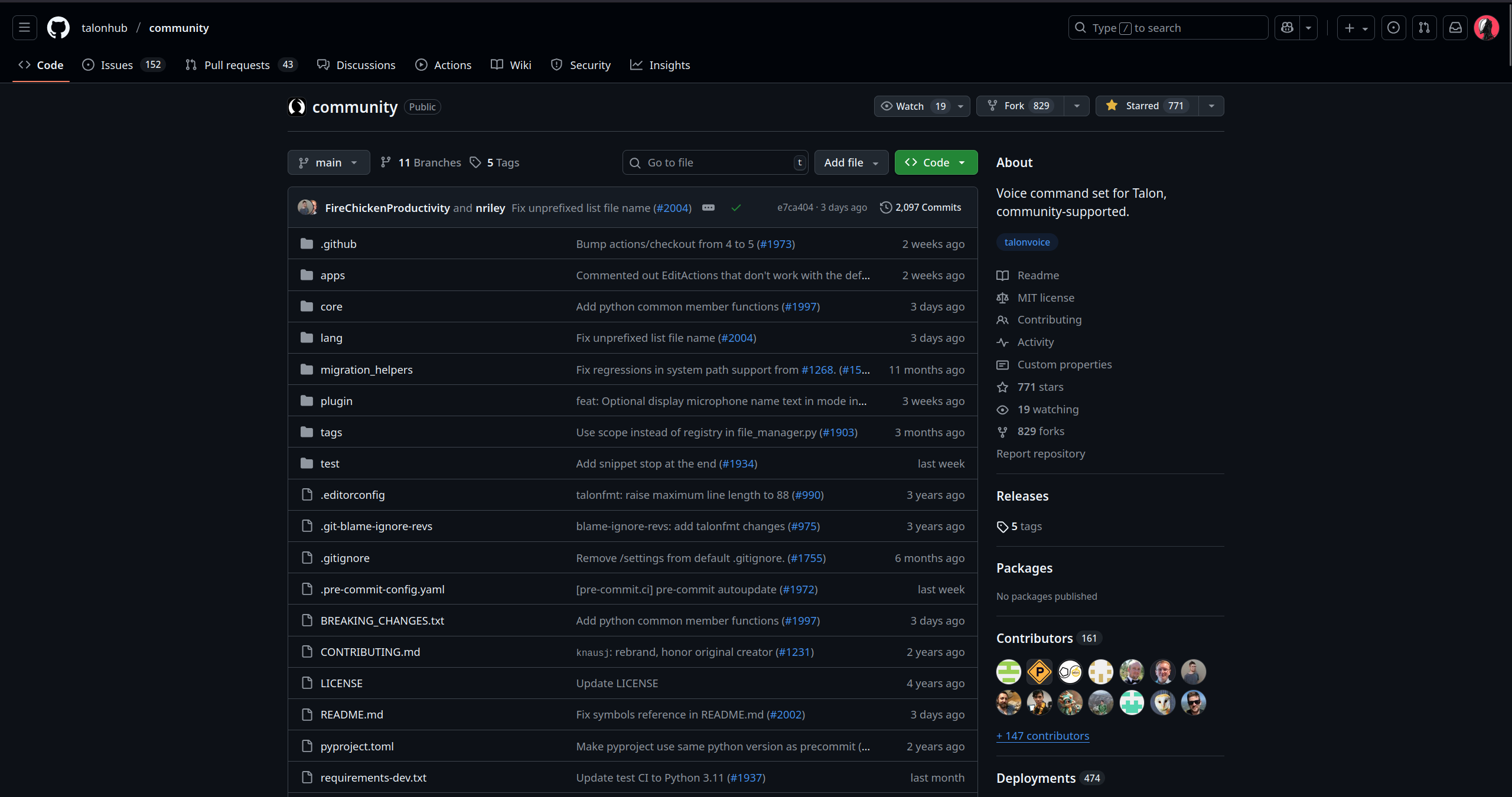
Task: Click the LICENSE file icon
Action: click(x=307, y=683)
